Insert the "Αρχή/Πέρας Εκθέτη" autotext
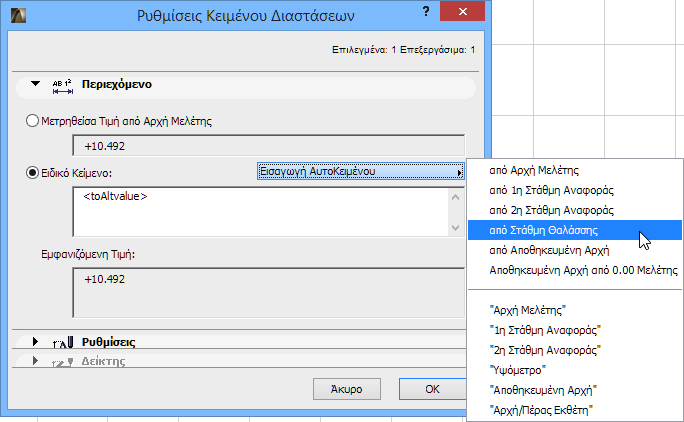 pyautogui.click(x=575, y=410)
